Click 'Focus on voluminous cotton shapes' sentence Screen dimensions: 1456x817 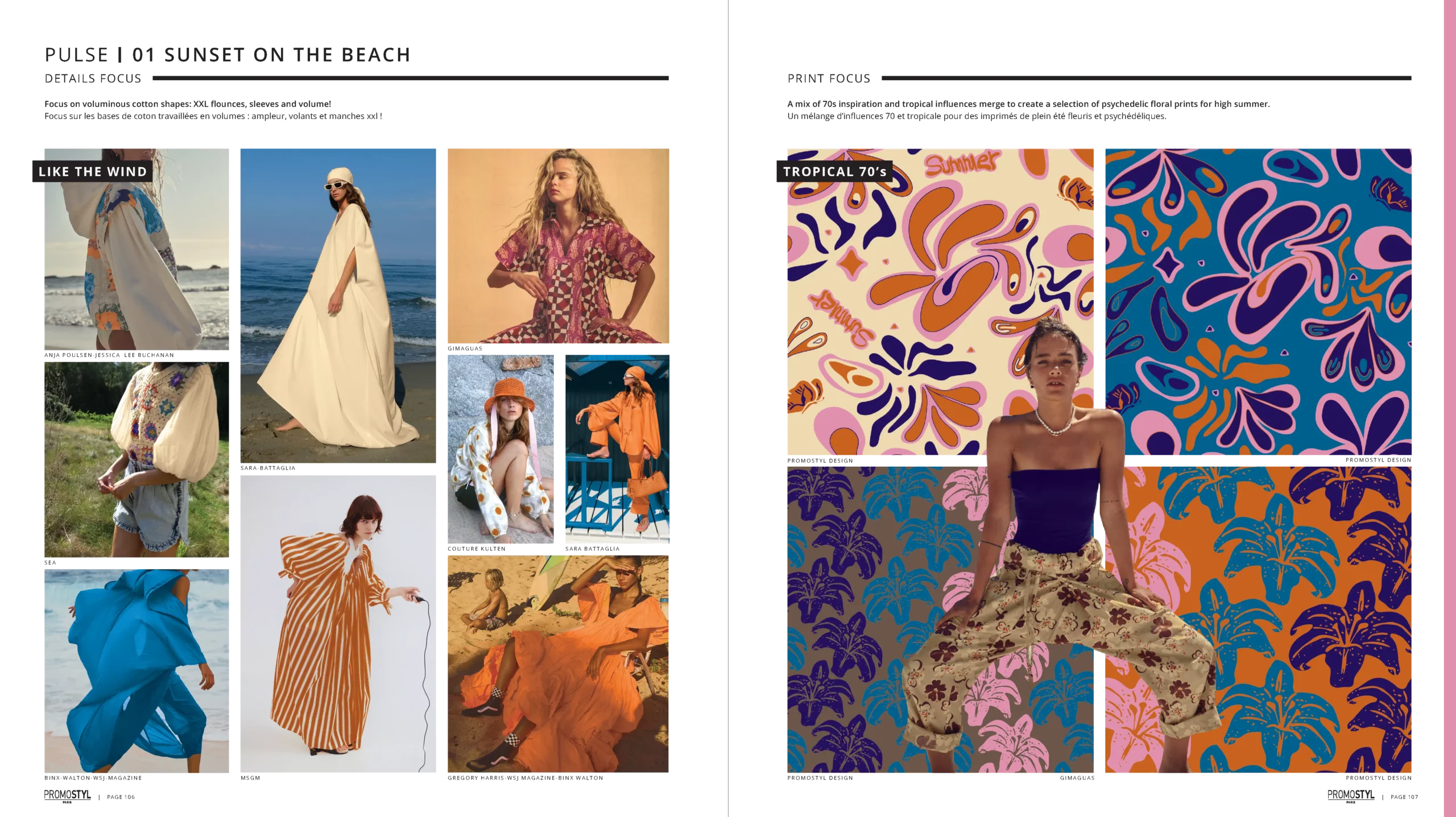coord(188,104)
